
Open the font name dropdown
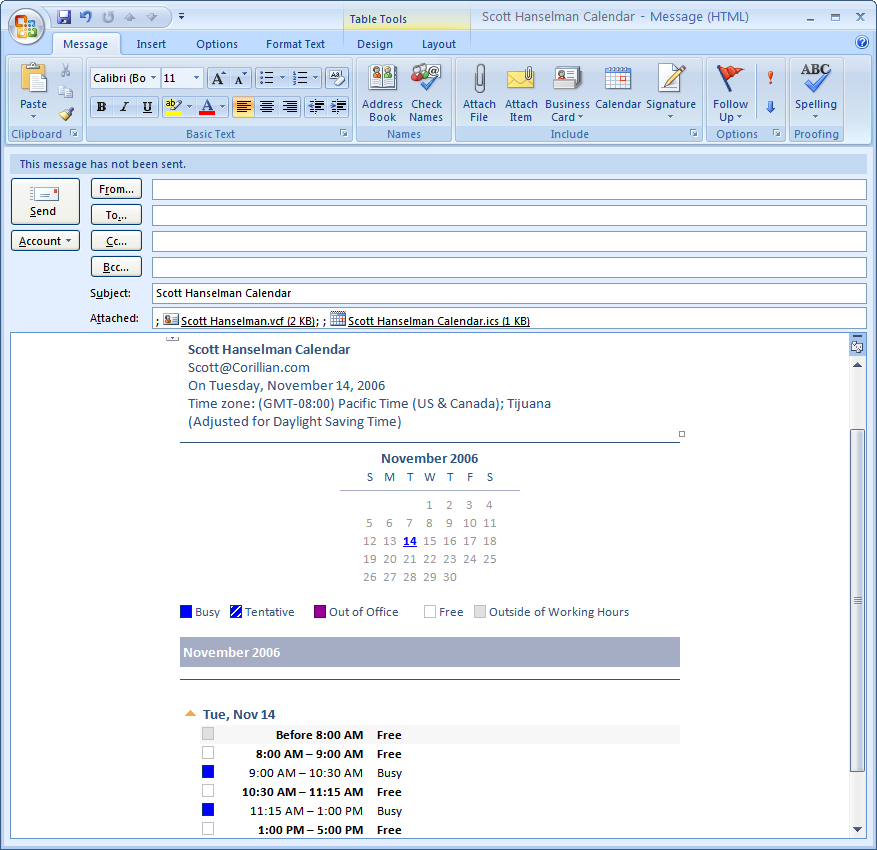(x=153, y=78)
